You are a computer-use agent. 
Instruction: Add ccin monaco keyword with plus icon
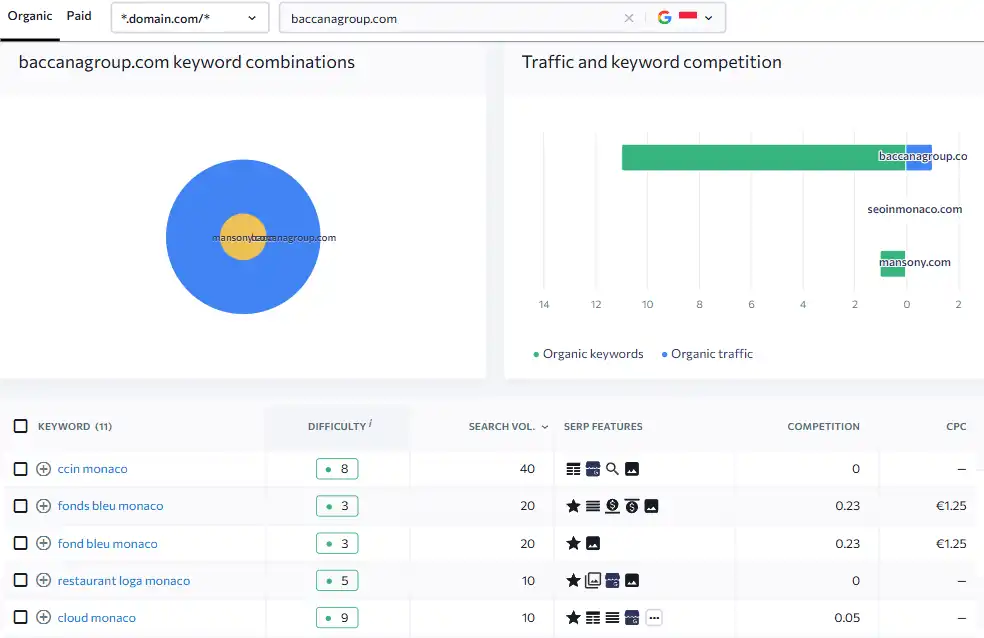[43, 469]
